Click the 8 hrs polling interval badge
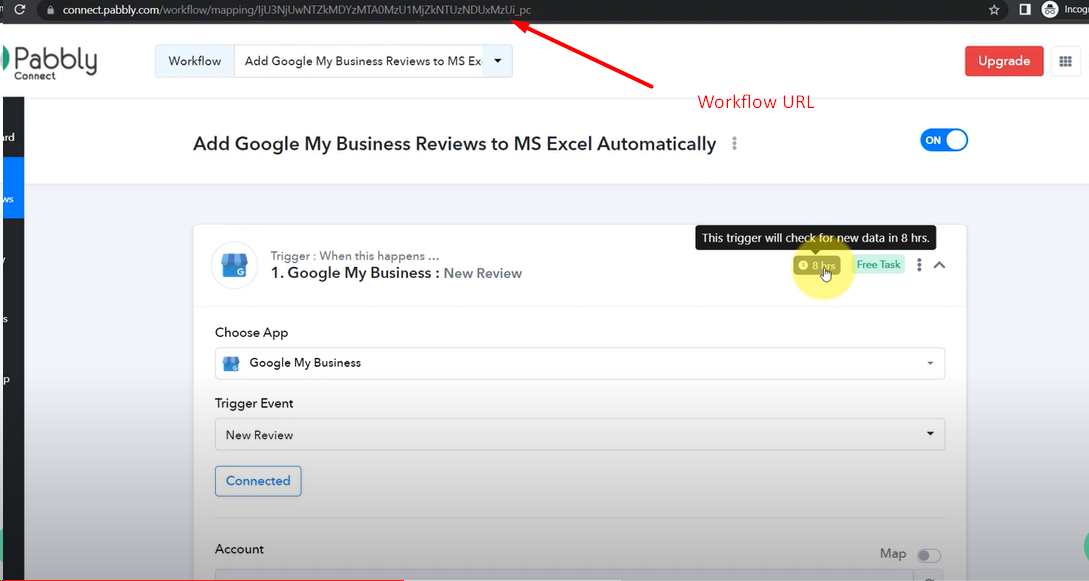Viewport: 1089px width, 581px height. tap(817, 265)
